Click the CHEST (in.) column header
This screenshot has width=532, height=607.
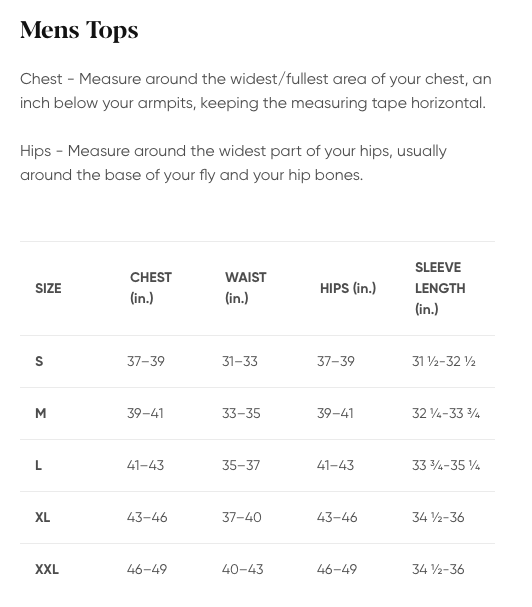pos(151,288)
